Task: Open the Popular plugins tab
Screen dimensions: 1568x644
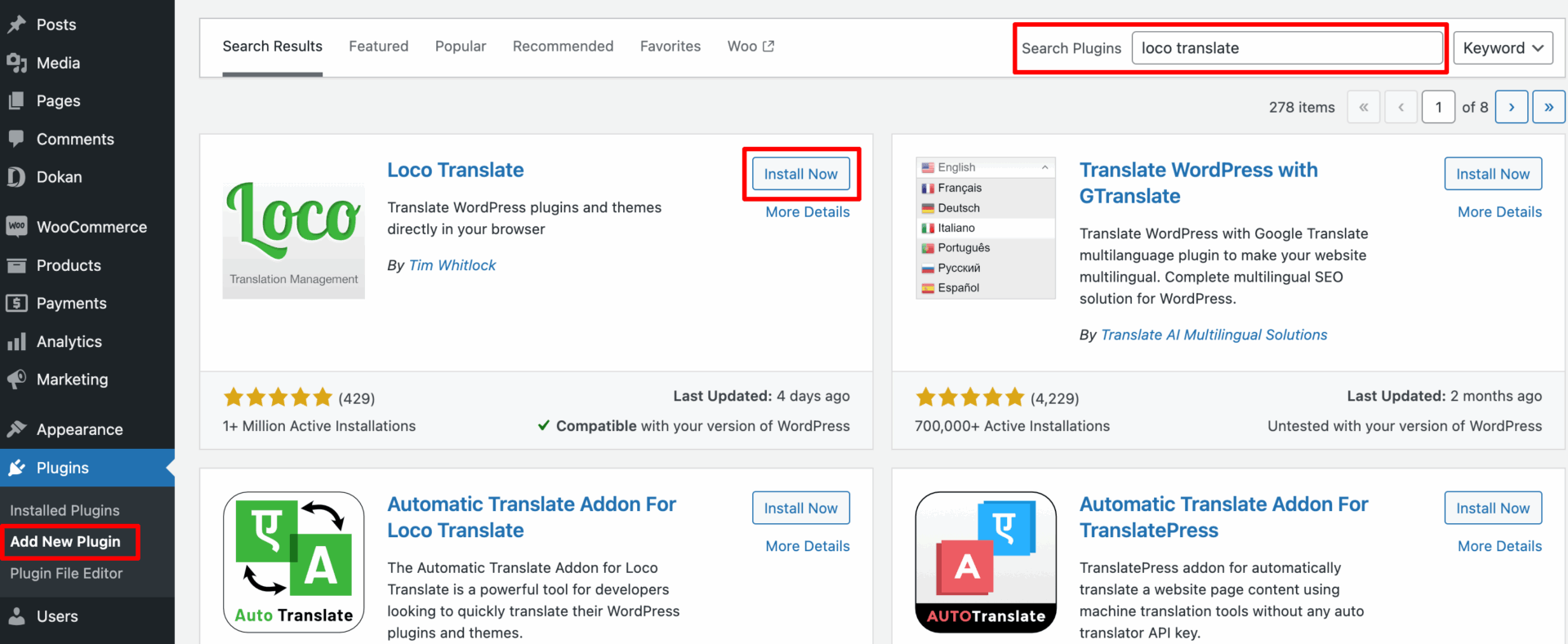Action: click(x=461, y=47)
